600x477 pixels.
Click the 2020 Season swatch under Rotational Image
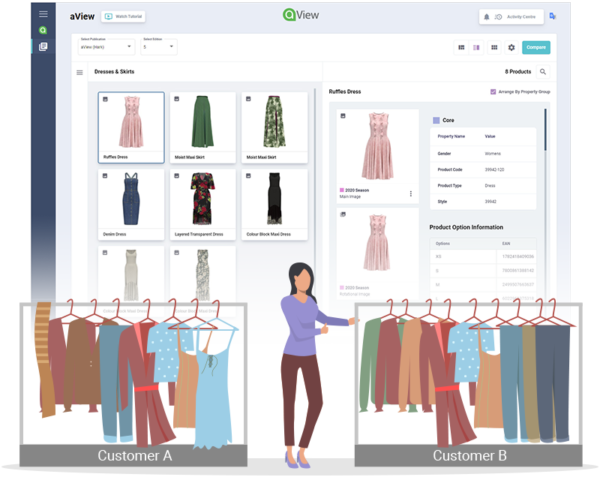(x=342, y=287)
